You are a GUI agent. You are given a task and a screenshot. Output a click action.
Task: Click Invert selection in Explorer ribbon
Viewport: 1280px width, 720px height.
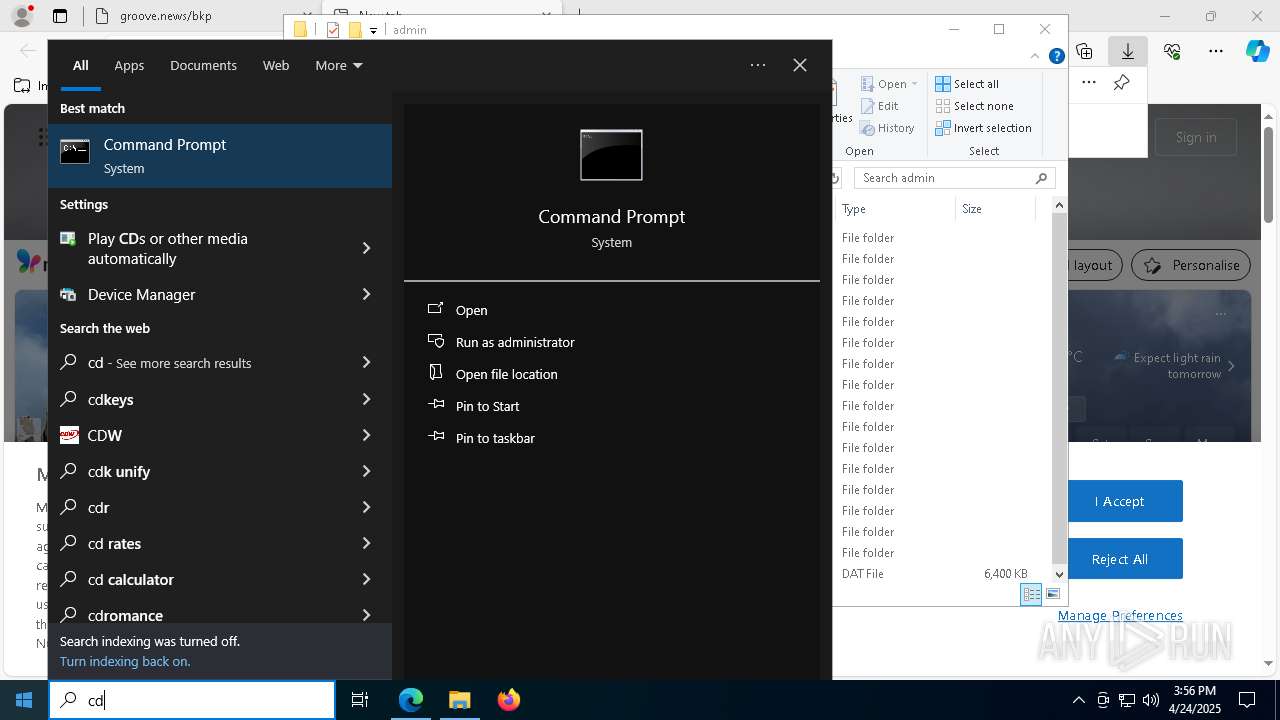point(983,128)
